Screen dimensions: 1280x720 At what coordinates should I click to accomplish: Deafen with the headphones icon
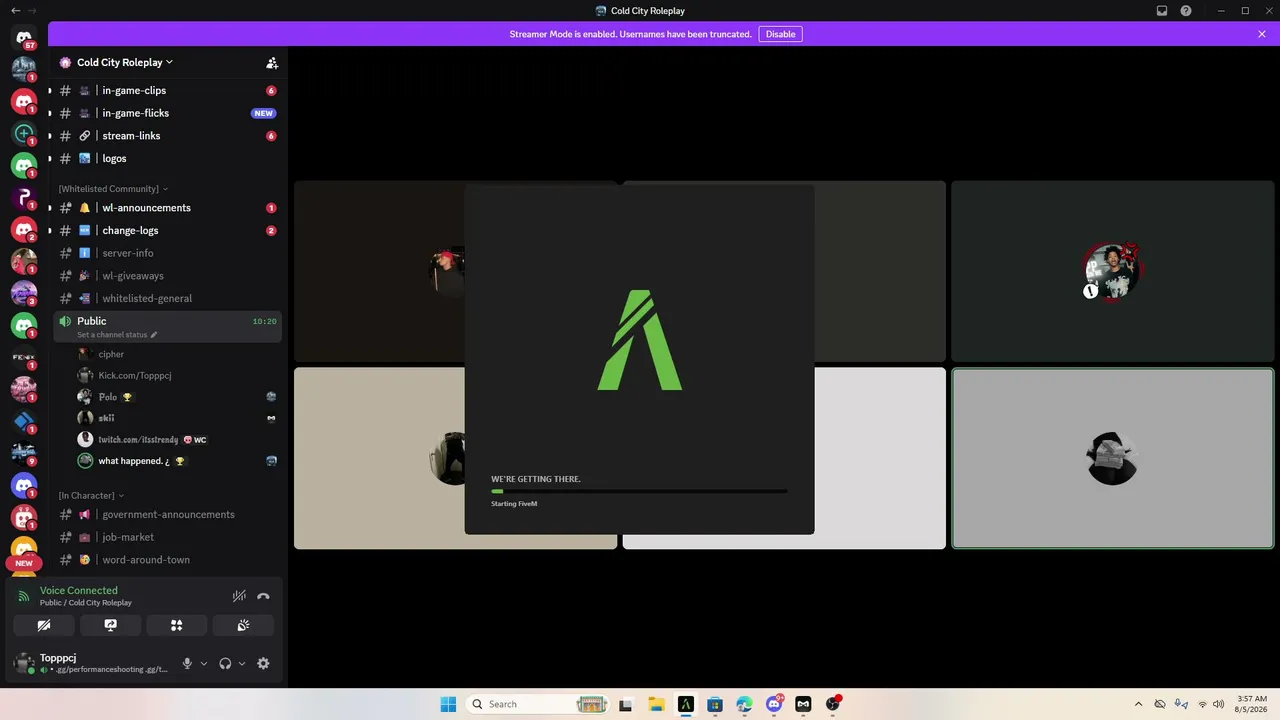pos(225,663)
